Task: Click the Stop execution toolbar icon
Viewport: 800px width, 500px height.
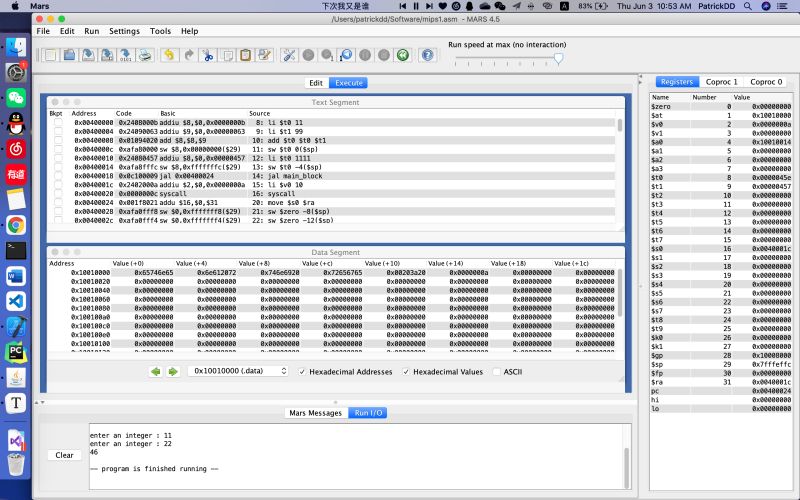Action: point(384,55)
